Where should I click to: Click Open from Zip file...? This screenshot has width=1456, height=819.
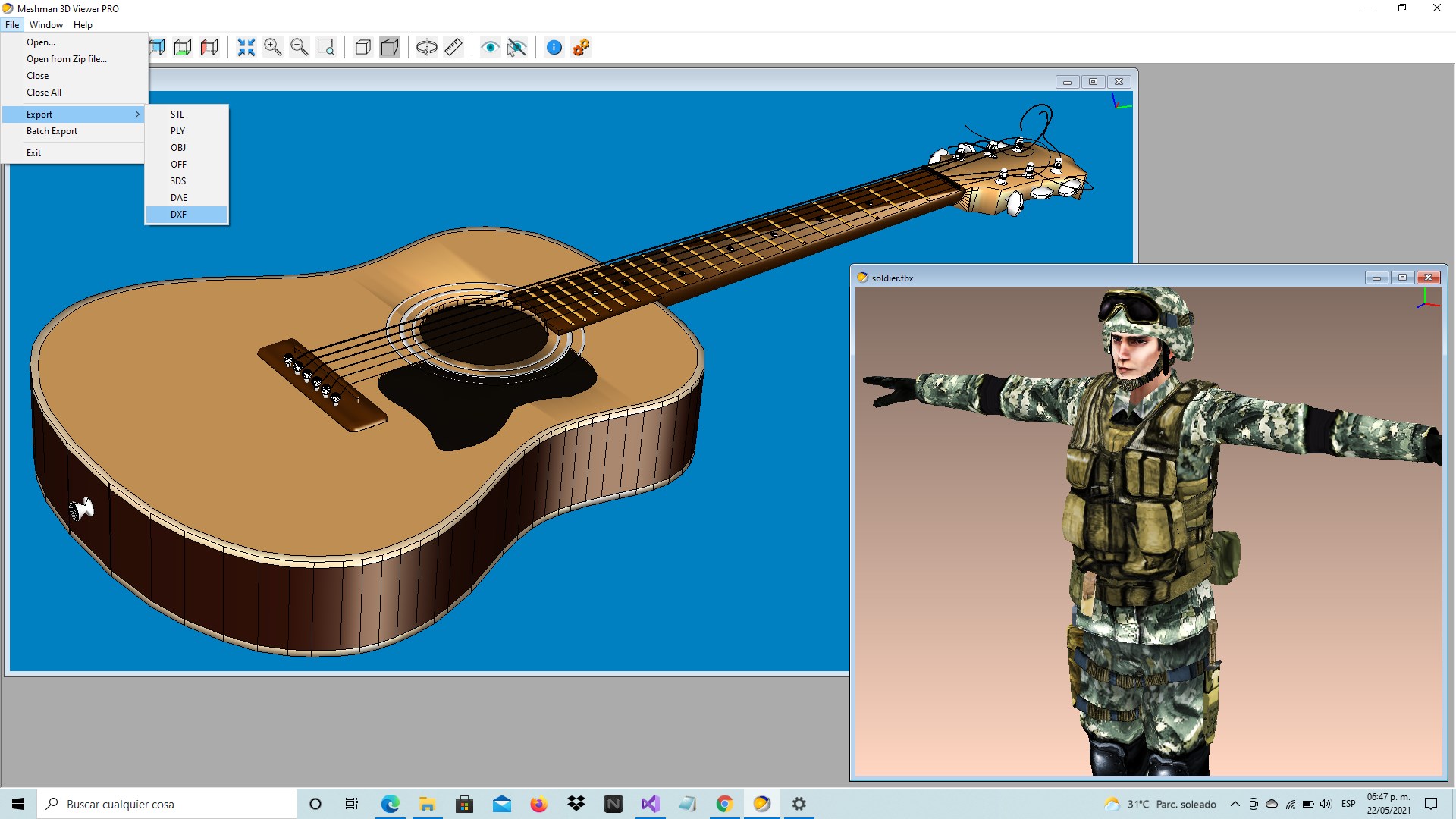[67, 59]
